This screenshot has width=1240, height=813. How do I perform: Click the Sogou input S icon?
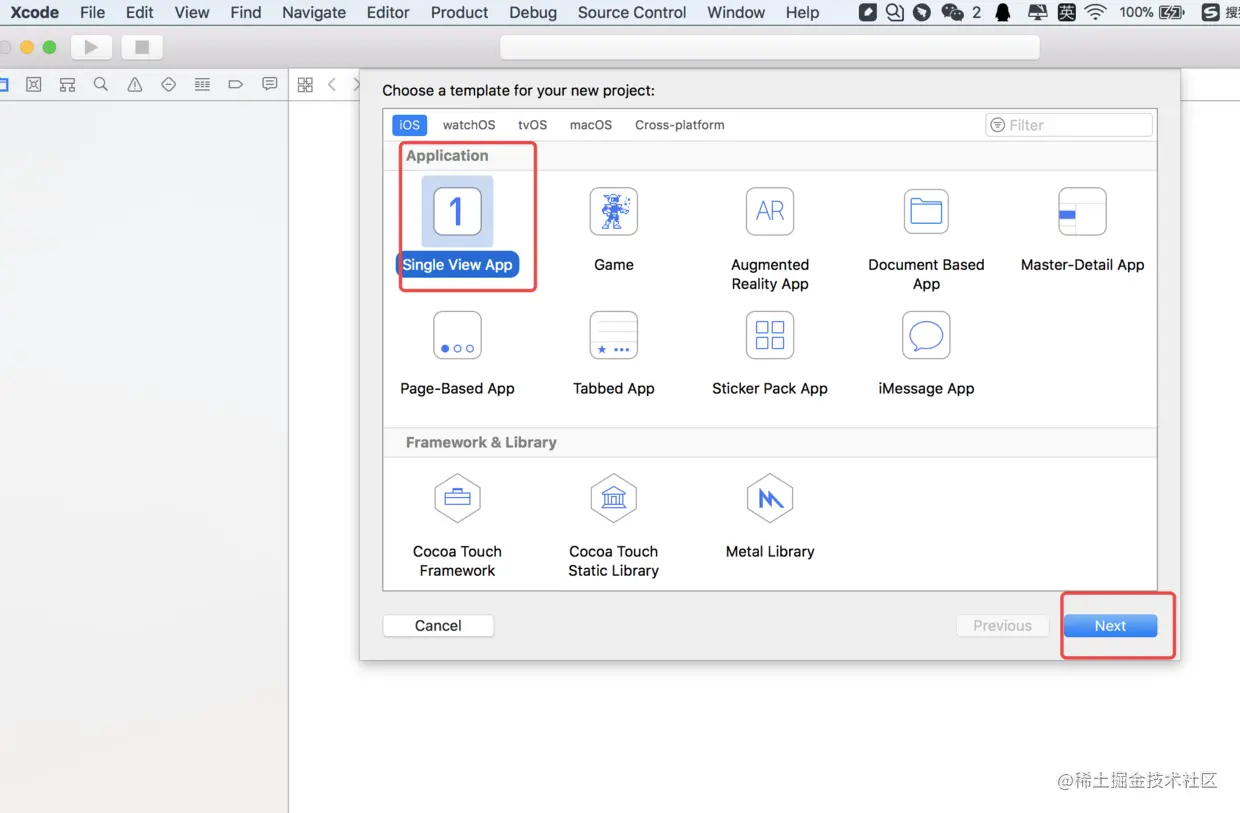click(1210, 12)
